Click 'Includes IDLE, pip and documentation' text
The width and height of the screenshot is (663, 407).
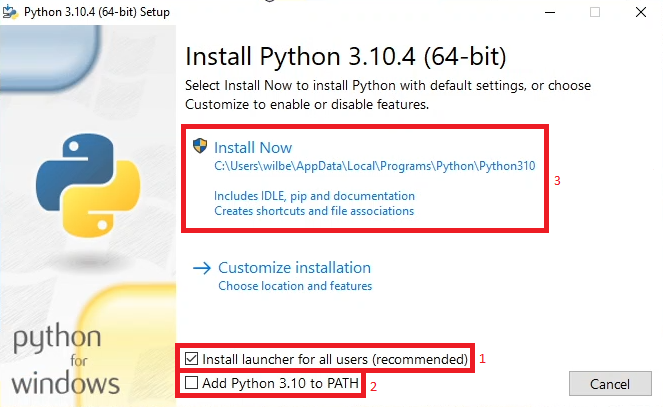click(314, 196)
